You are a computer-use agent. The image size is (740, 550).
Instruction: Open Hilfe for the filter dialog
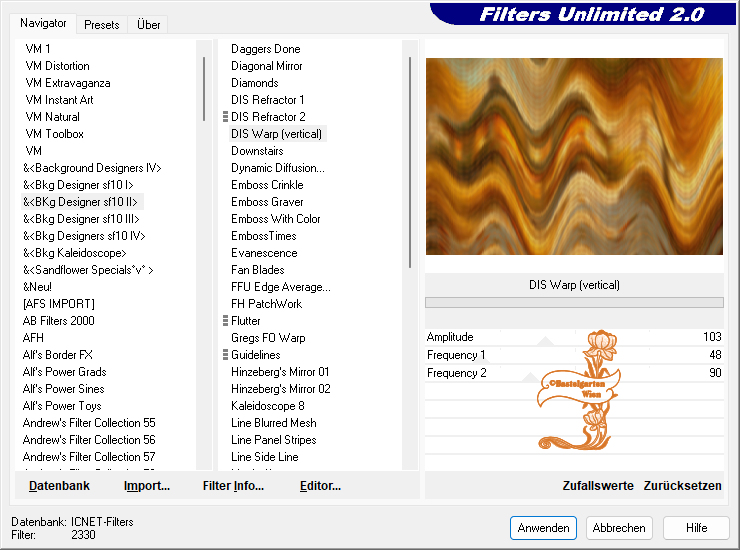697,528
